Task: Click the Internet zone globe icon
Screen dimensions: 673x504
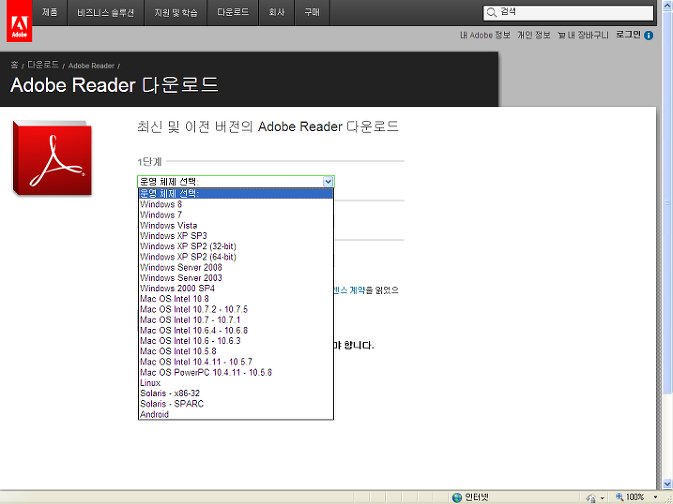Action: point(457,497)
